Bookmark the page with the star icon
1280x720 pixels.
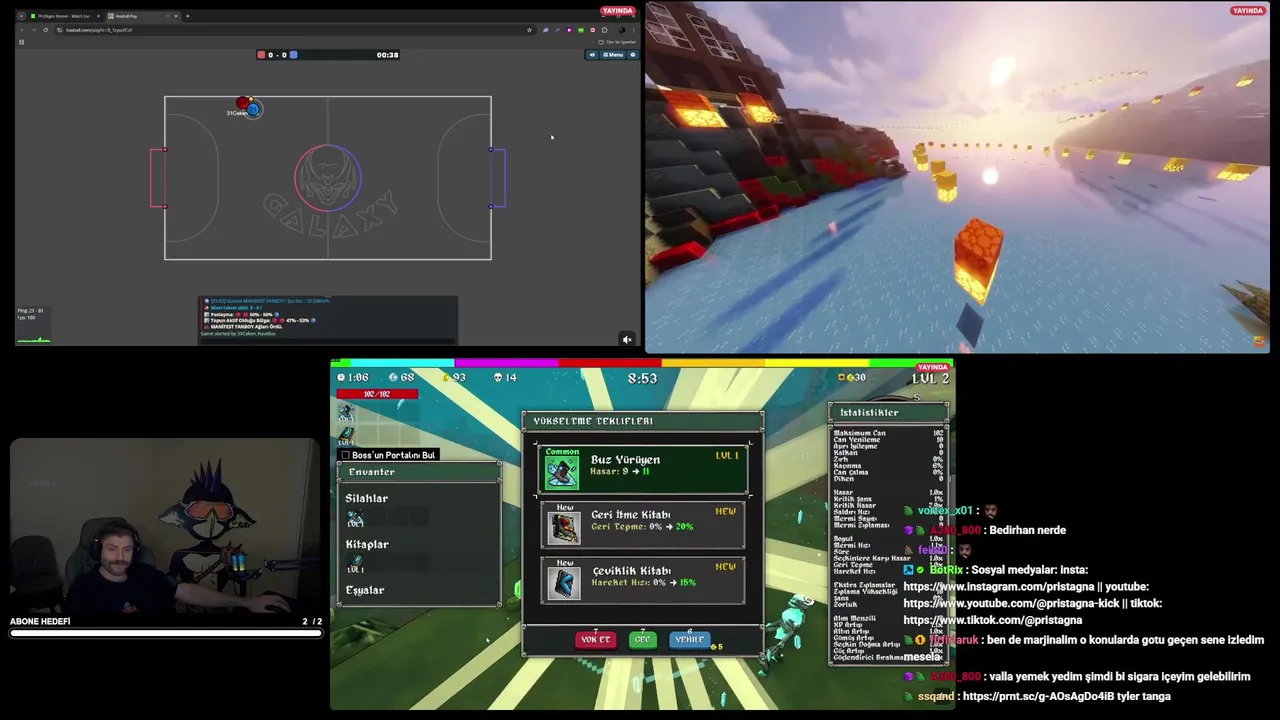(529, 30)
